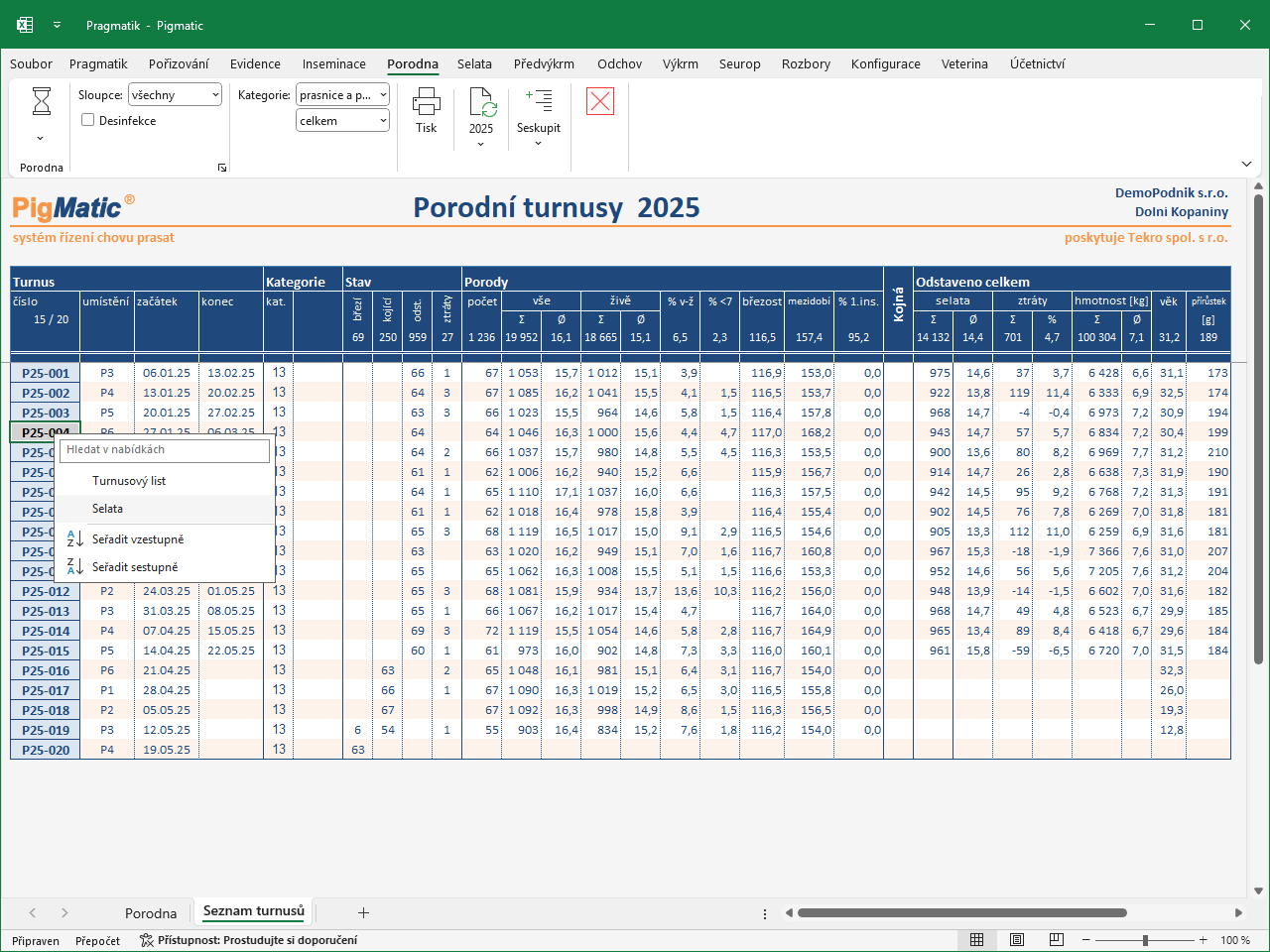Click the Hledat v nabídkách search field
The width and height of the screenshot is (1270, 952).
[x=165, y=450]
